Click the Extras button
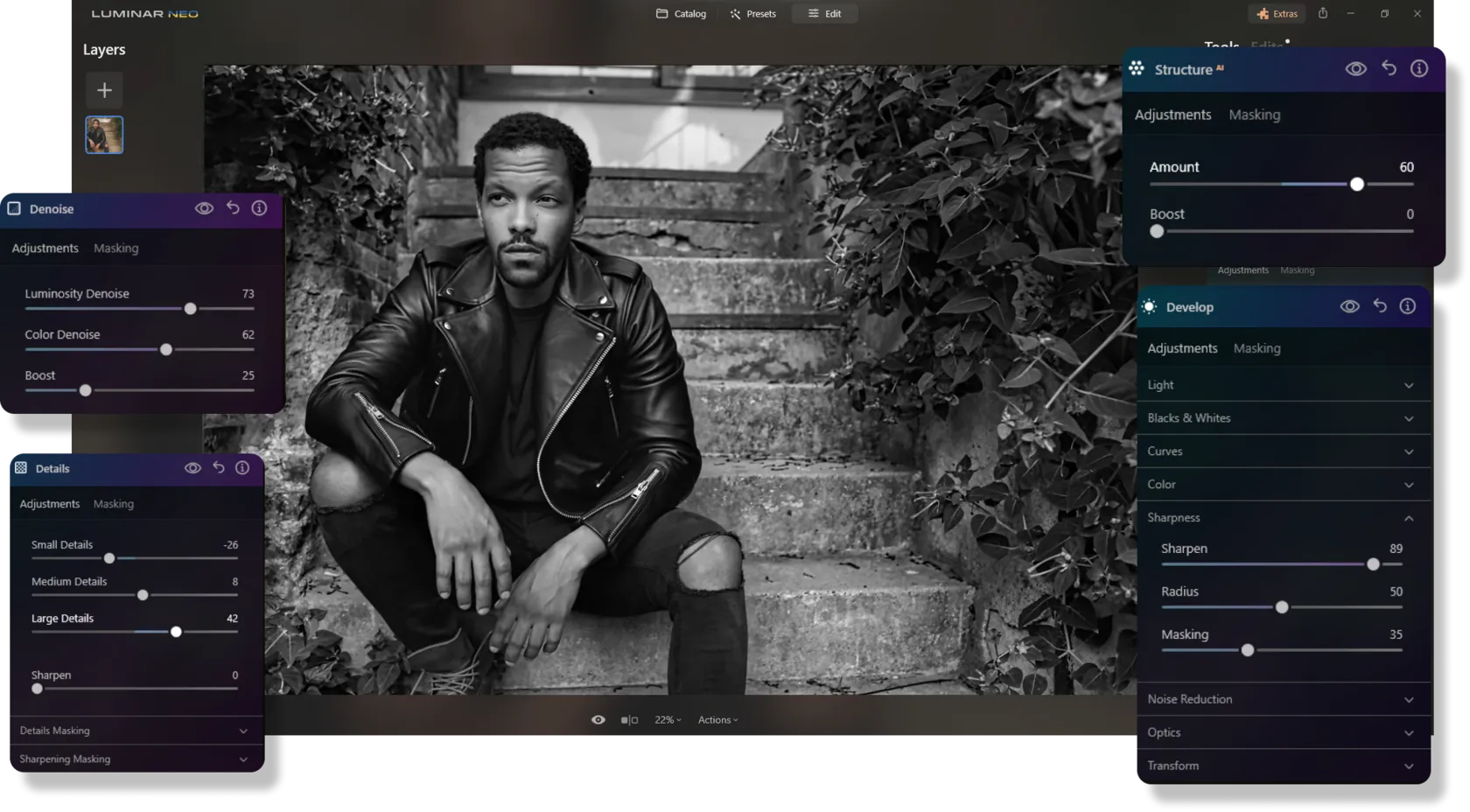 [1277, 14]
